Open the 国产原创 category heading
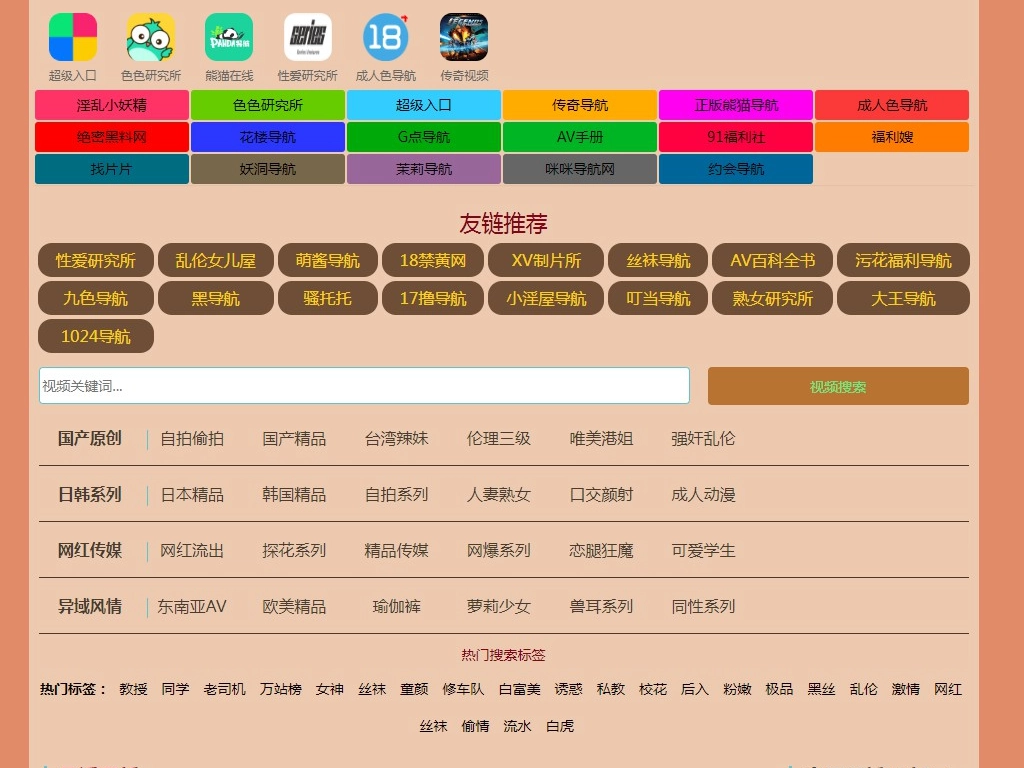1024x768 pixels. coord(90,438)
